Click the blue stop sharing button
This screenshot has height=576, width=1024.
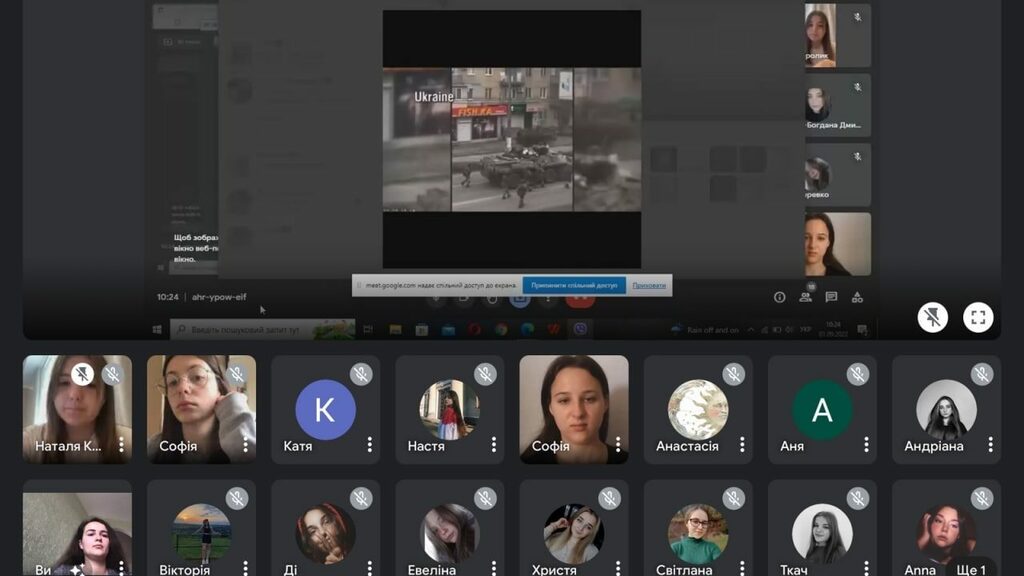pos(573,285)
